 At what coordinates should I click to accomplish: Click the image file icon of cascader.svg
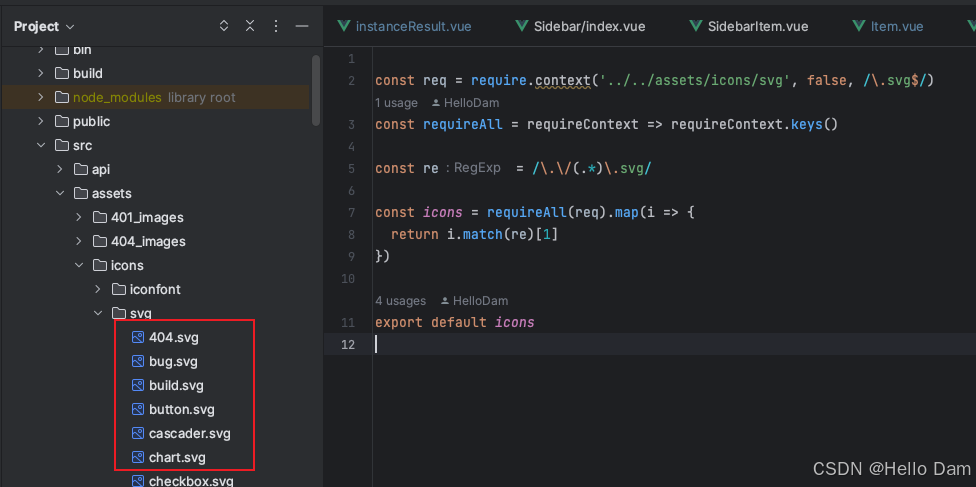click(138, 433)
